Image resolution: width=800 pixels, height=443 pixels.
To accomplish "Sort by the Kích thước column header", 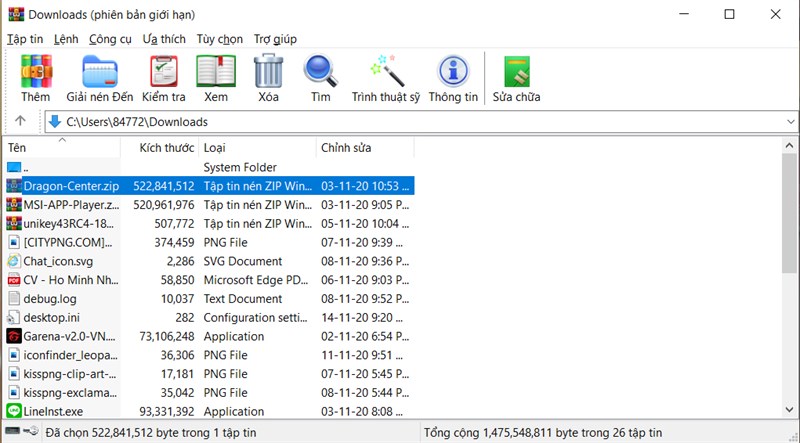I will 160,147.
